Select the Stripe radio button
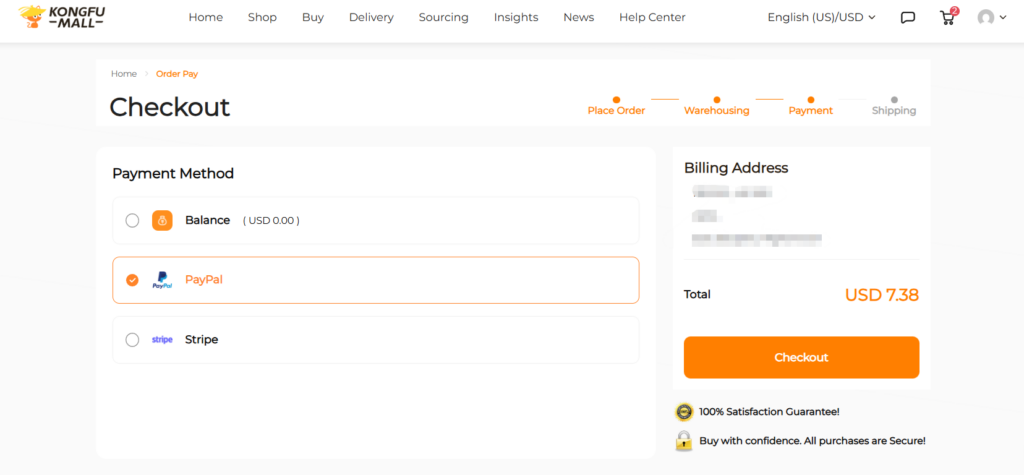1024x475 pixels. pos(133,340)
